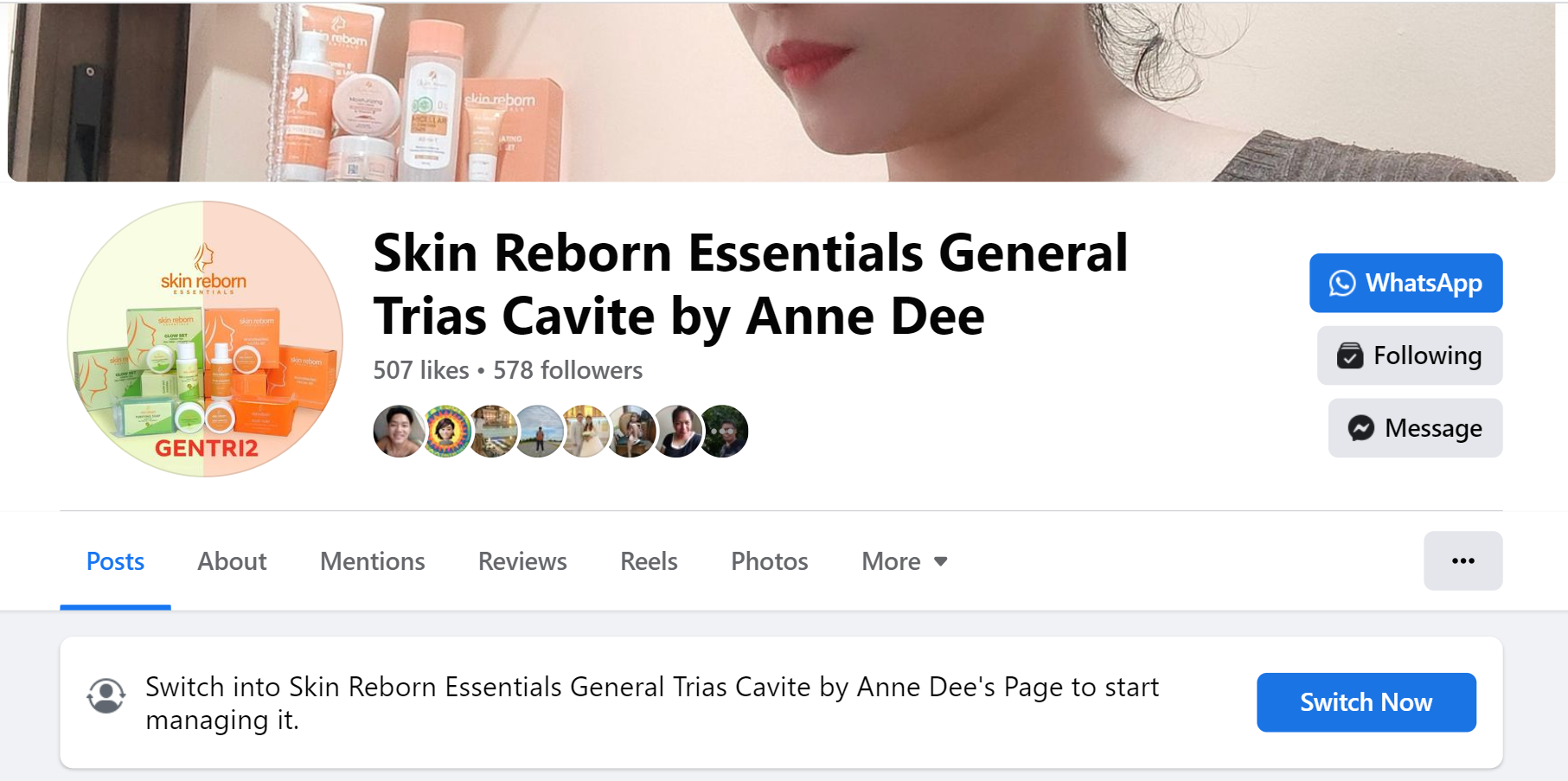Image resolution: width=1568 pixels, height=781 pixels.
Task: Select the Photos tab
Action: (x=769, y=561)
